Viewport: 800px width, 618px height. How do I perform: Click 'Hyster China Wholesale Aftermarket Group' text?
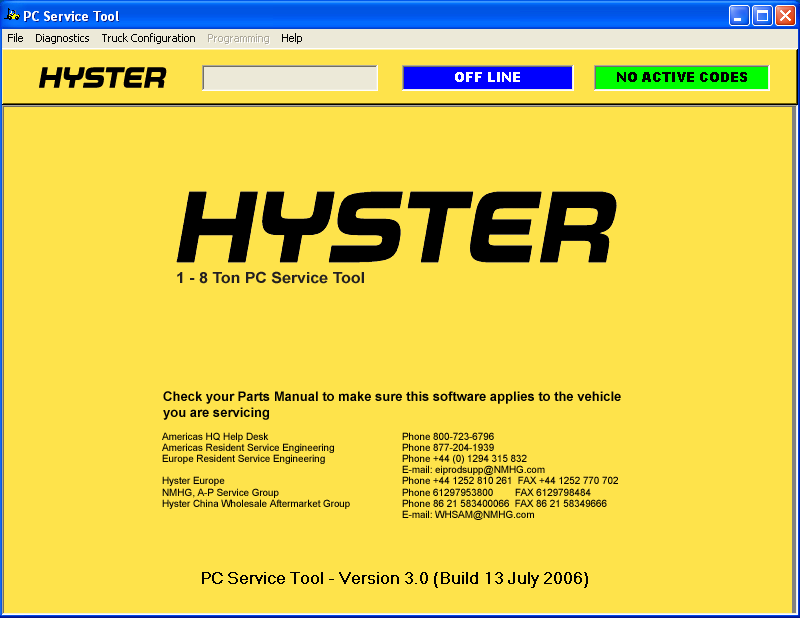coord(256,504)
